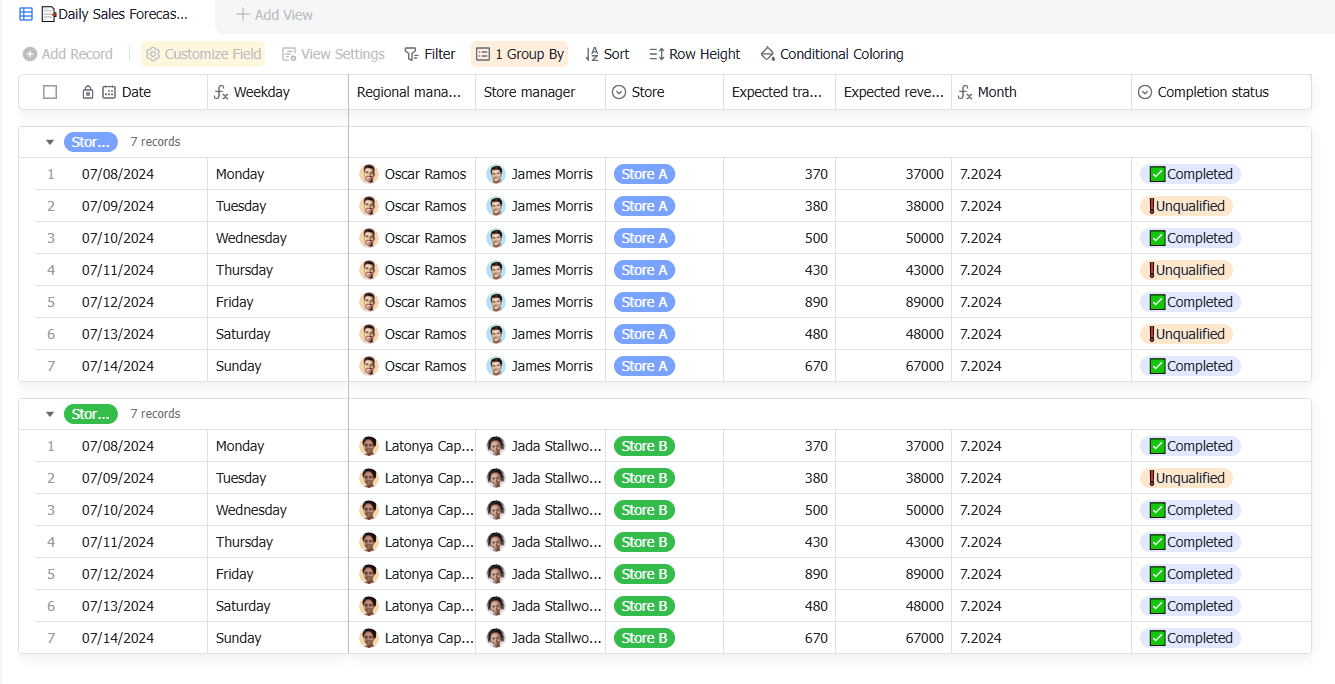Click revenue value 89000 in Store A group

tap(924, 302)
